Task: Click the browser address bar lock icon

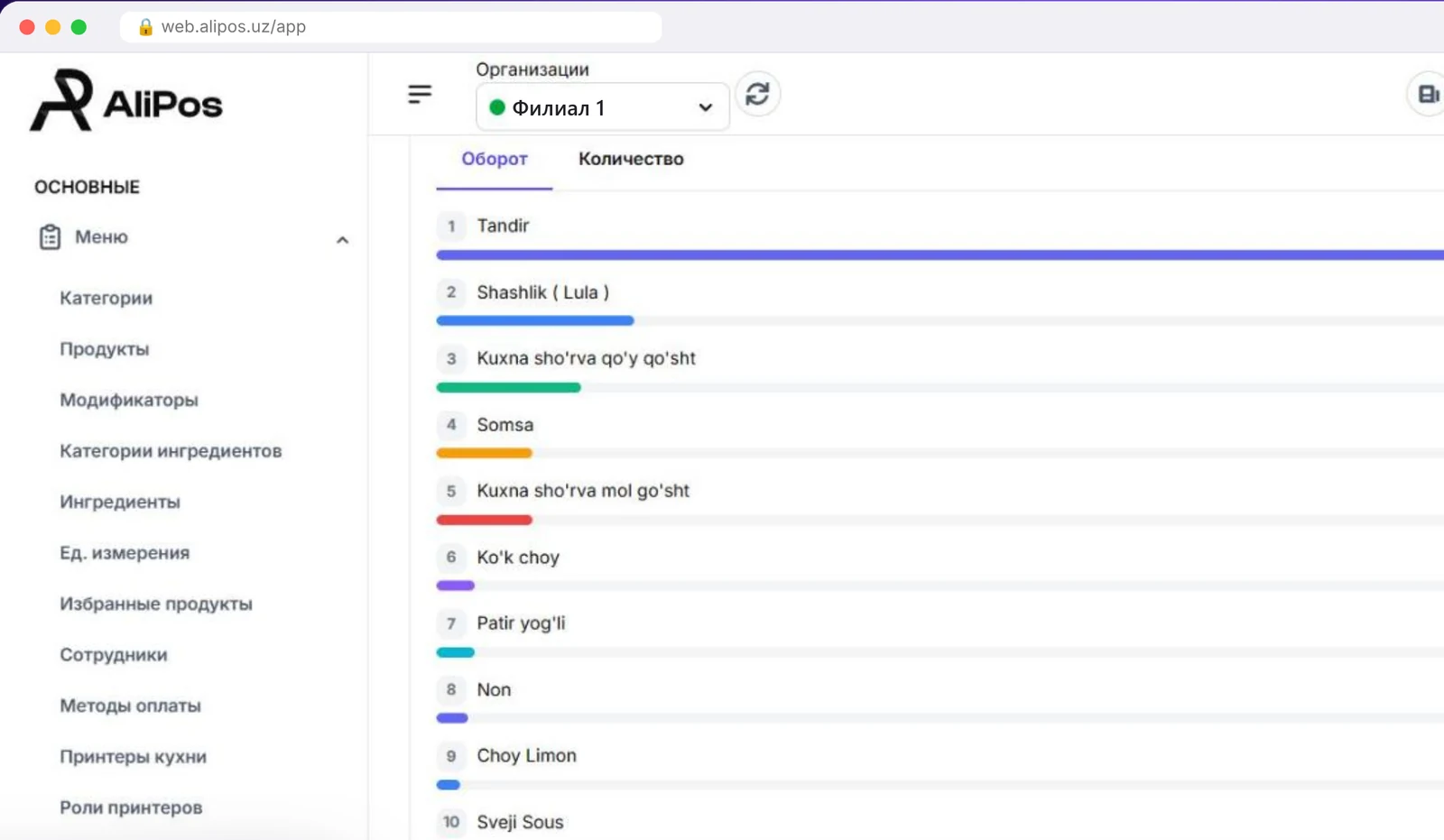Action: (145, 27)
